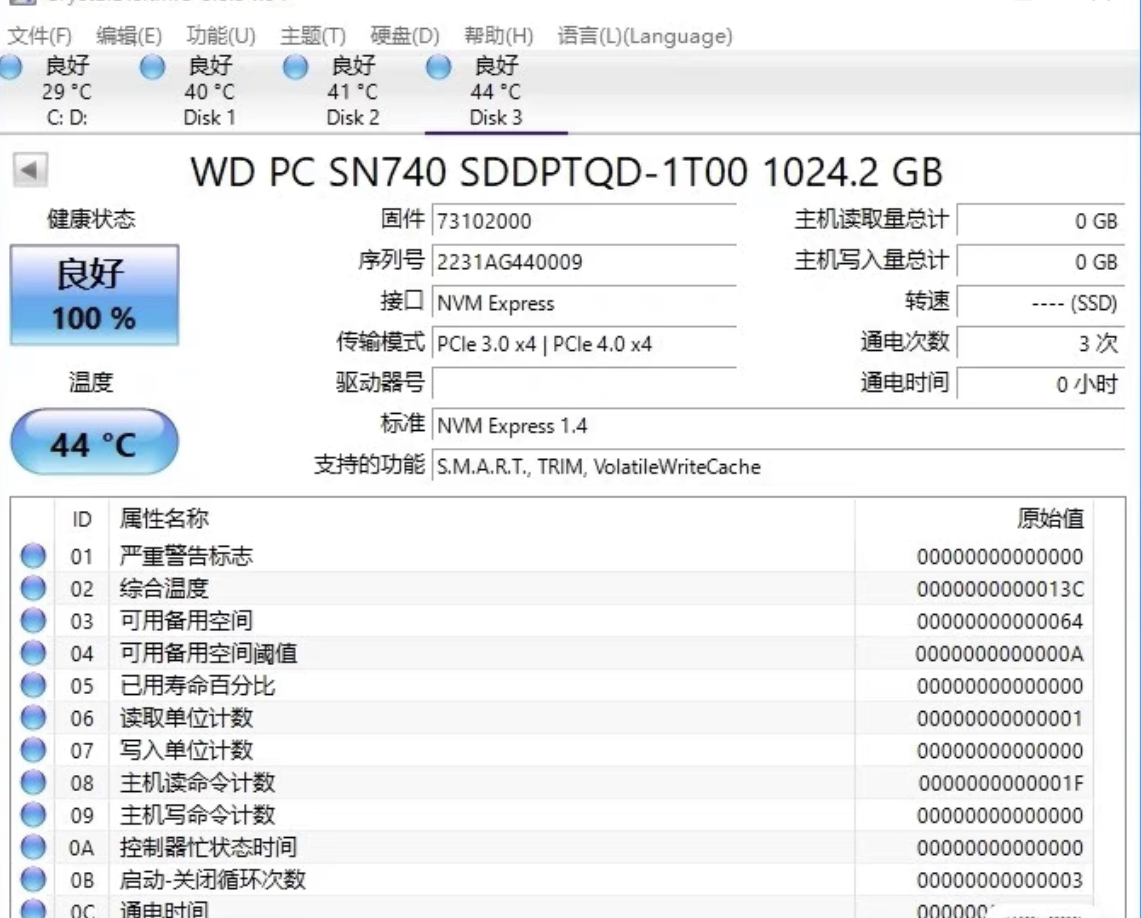Viewport: 1141px width, 918px height.
Task: Click the standard field NVM Express 1.4
Action: tap(779, 426)
